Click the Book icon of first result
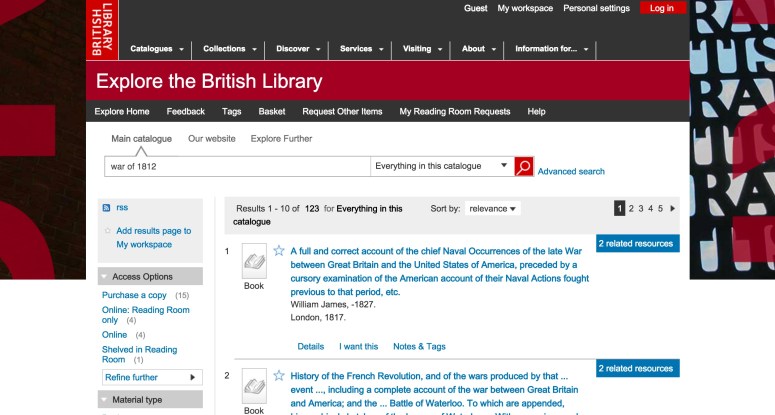The width and height of the screenshot is (775, 415). pyautogui.click(x=254, y=260)
